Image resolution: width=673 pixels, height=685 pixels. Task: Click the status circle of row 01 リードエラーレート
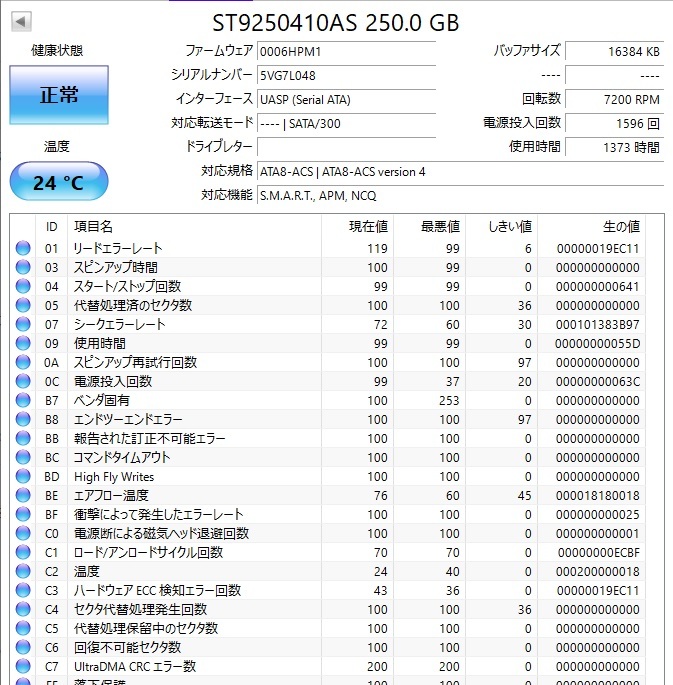click(x=23, y=248)
